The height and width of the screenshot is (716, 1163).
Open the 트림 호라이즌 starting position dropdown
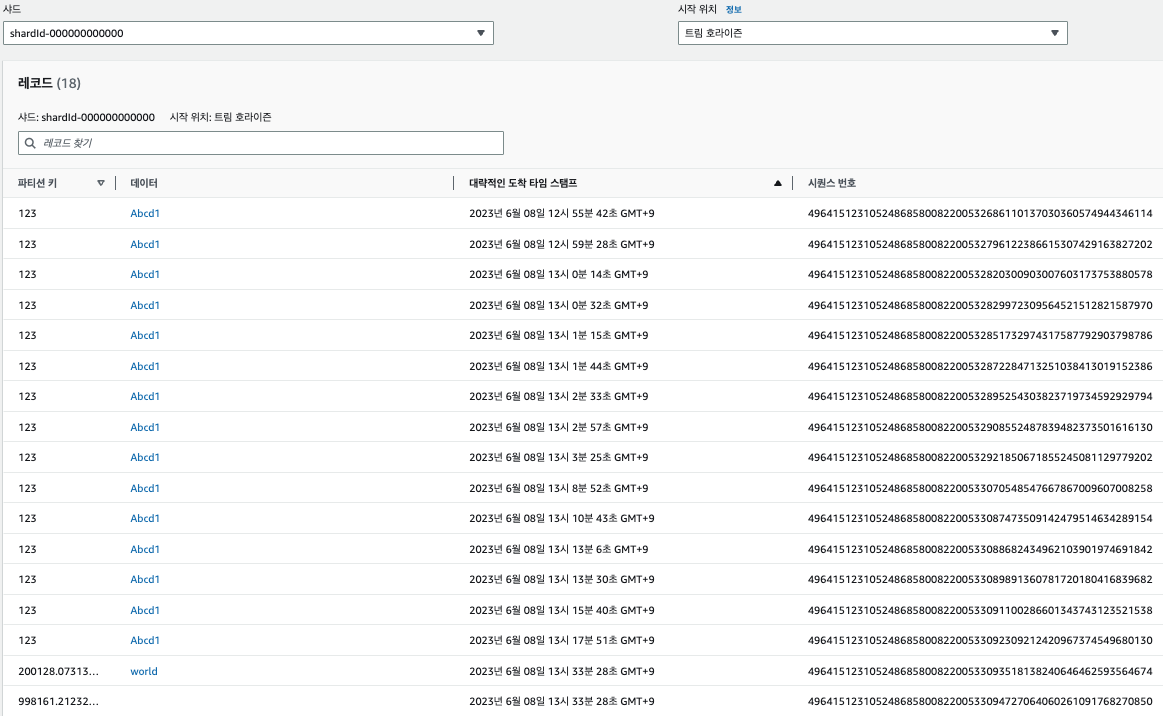(872, 33)
